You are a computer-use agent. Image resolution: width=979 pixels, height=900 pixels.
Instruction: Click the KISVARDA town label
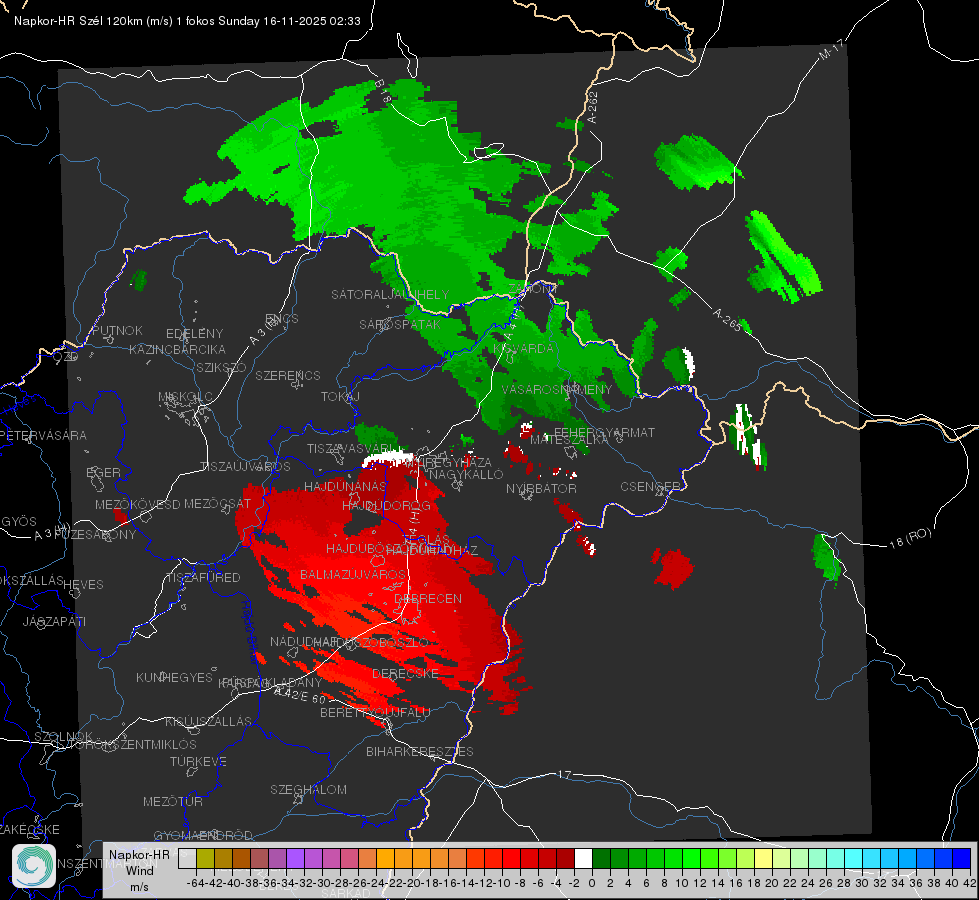(523, 349)
